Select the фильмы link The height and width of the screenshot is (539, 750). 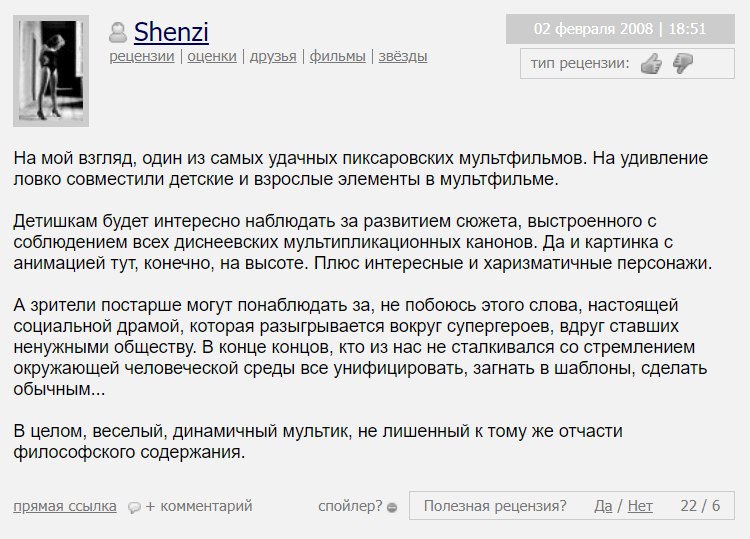337,57
